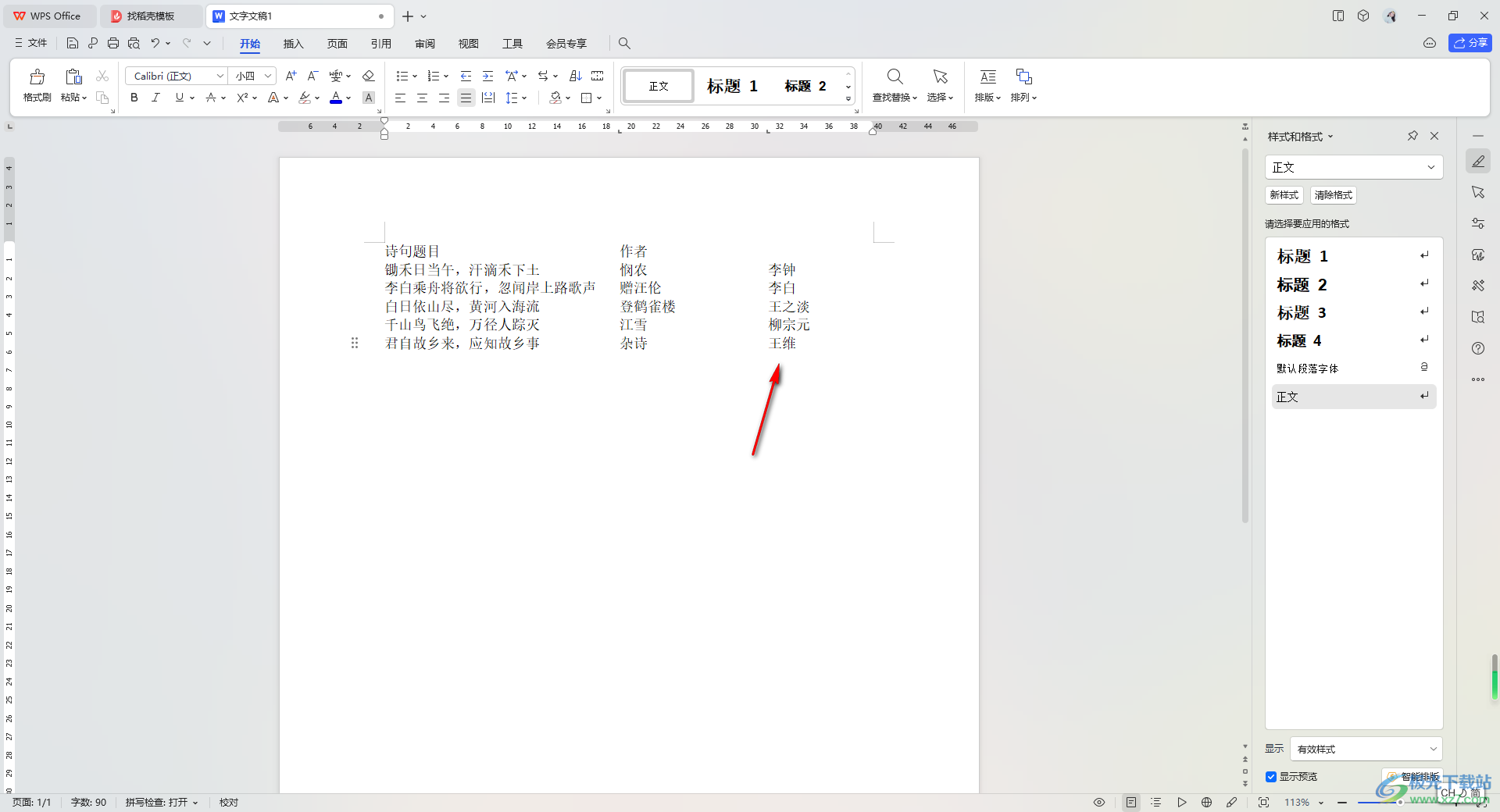Click the document vertical scrollbar
This screenshot has height=812, width=1500.
(1245, 335)
